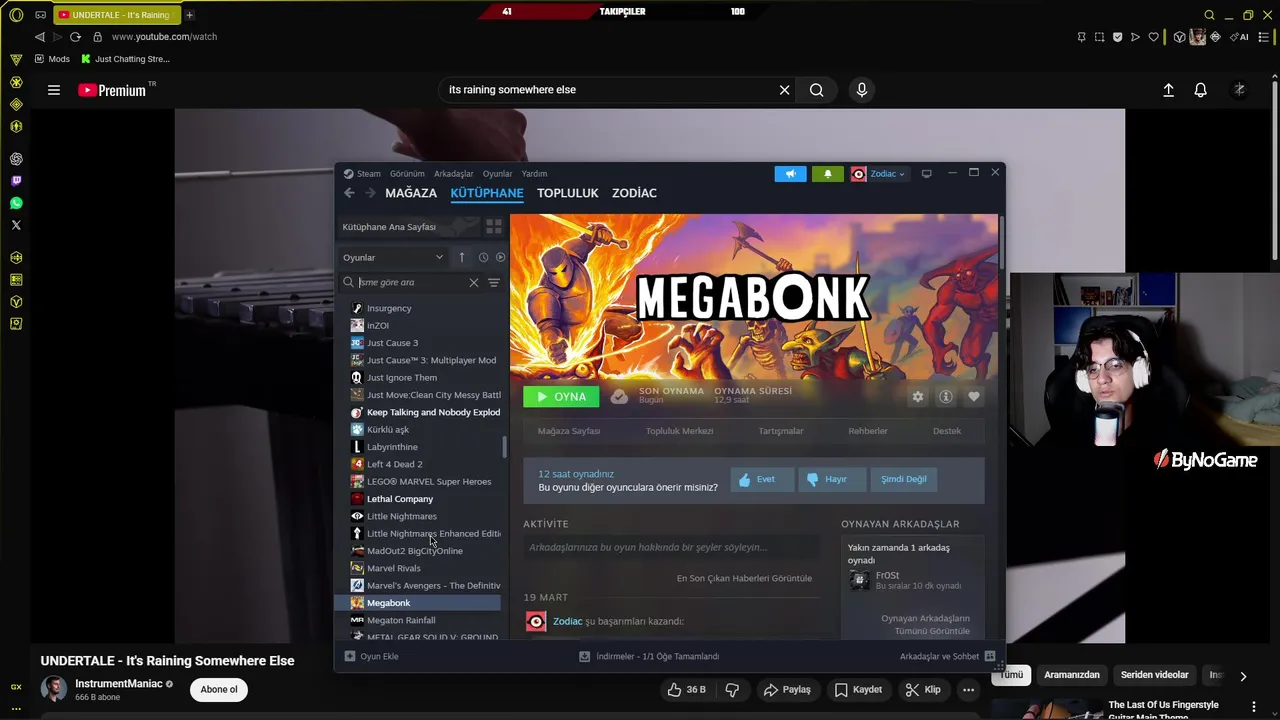Viewport: 1280px width, 720px height.
Task: Open ChatGPT in the Opera GX sidebar
Action: [x=16, y=159]
